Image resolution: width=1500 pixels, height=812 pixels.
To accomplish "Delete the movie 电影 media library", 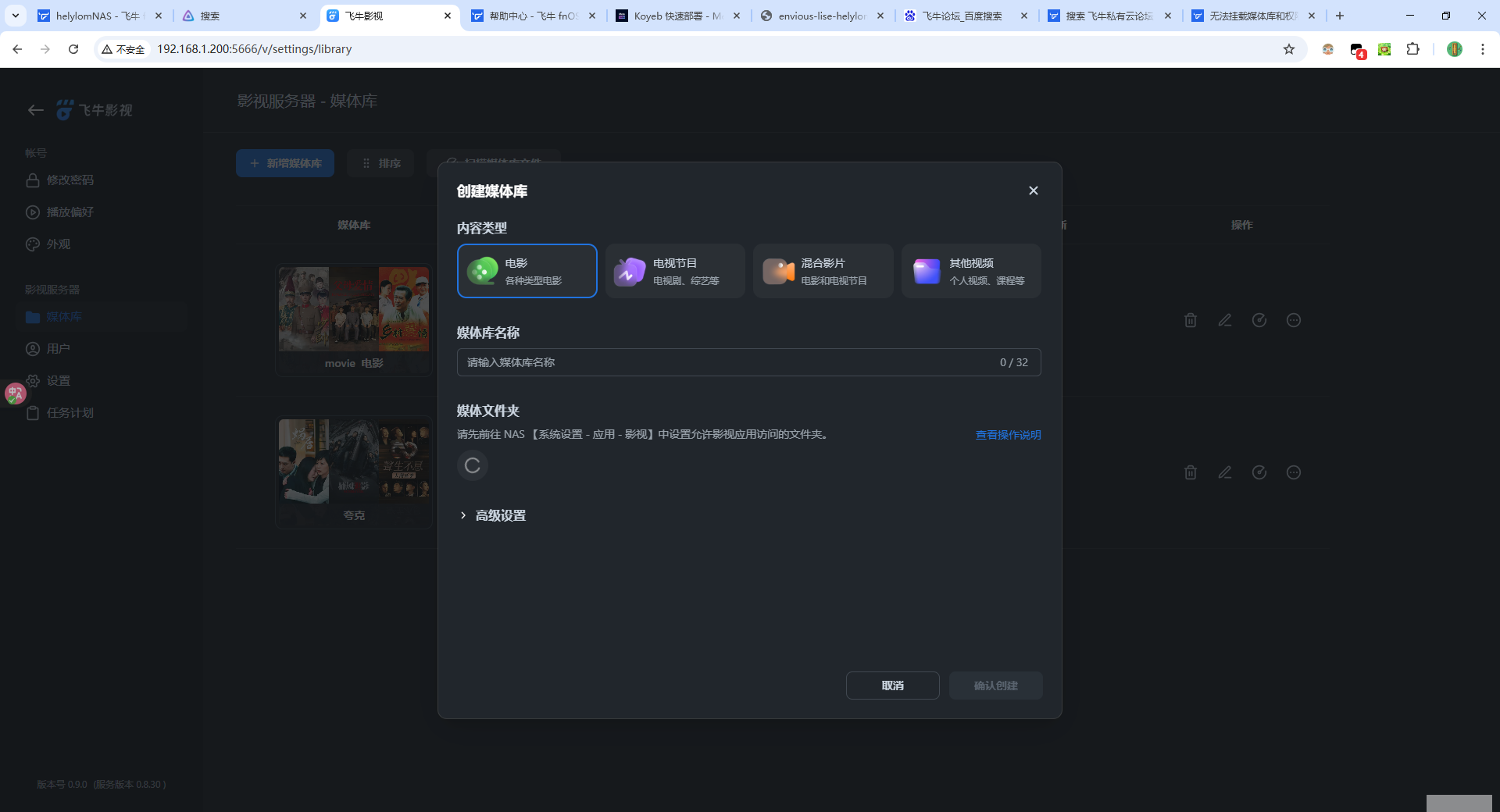I will click(x=1190, y=319).
